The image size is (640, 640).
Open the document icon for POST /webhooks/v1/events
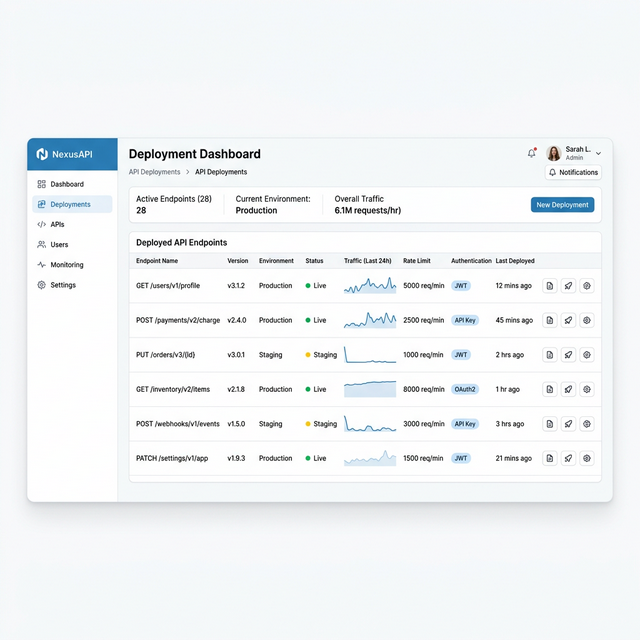pyautogui.click(x=549, y=424)
